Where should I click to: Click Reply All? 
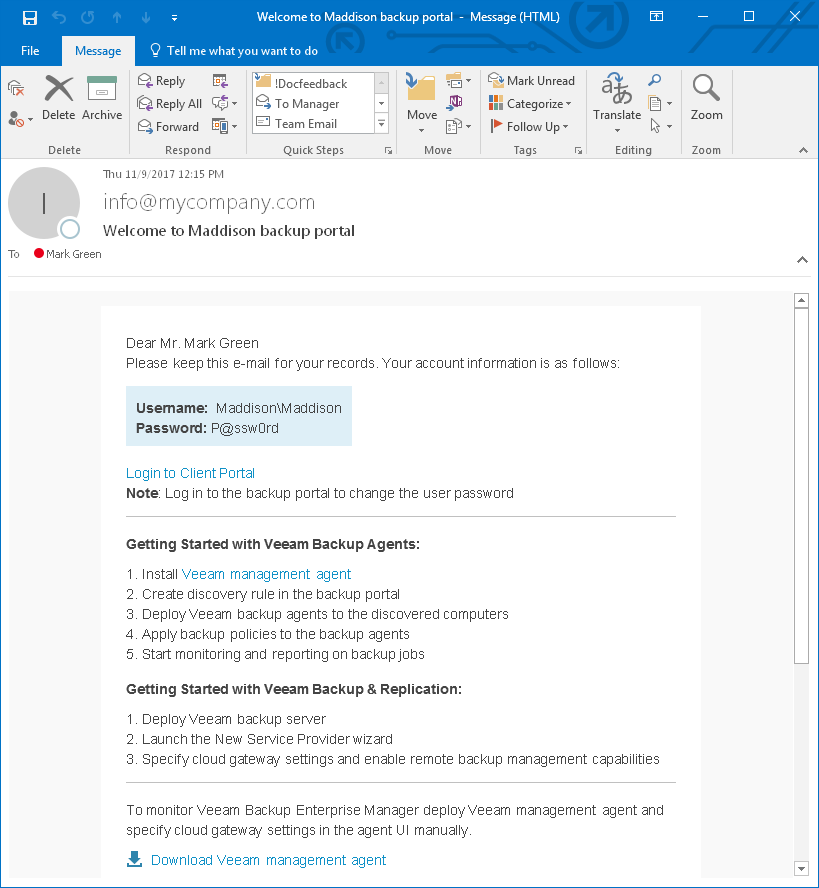169,104
